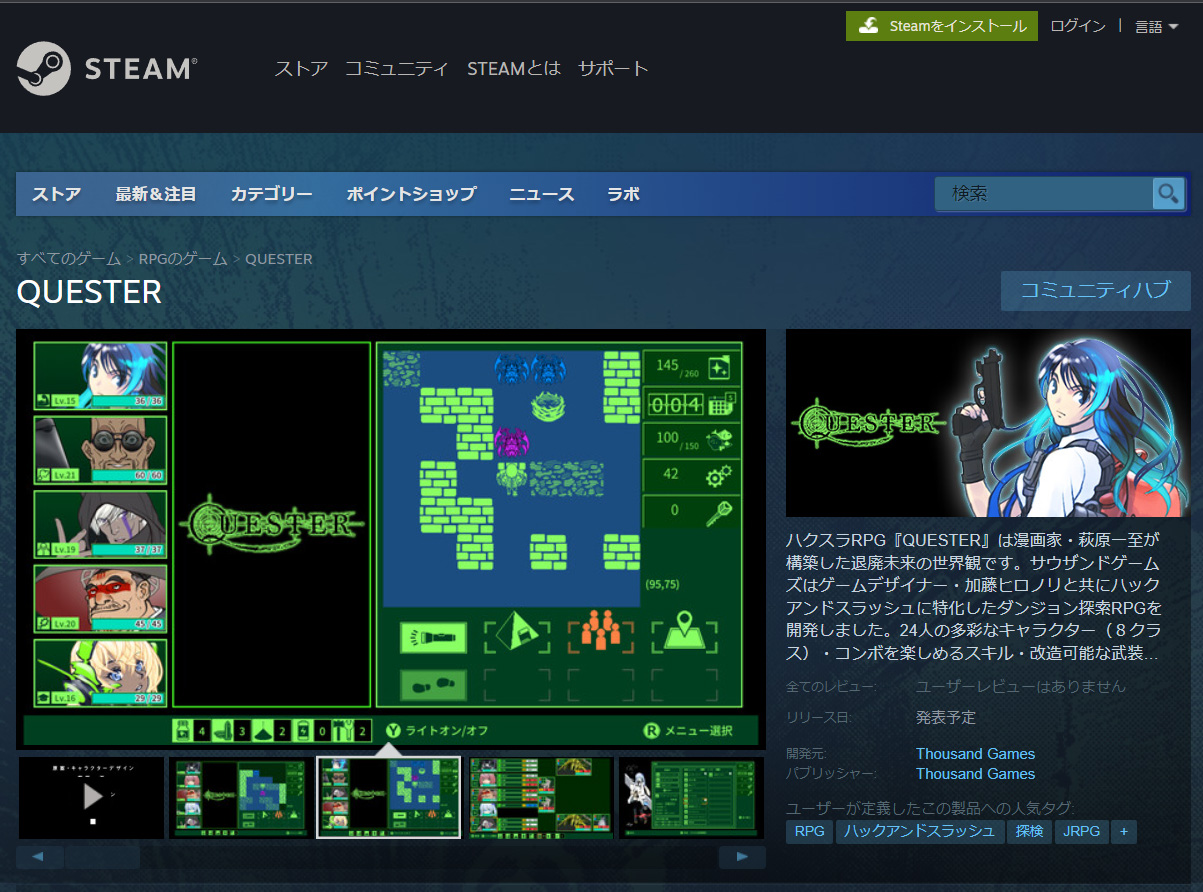Expand the 最新＆注目 store menu

pos(156,194)
